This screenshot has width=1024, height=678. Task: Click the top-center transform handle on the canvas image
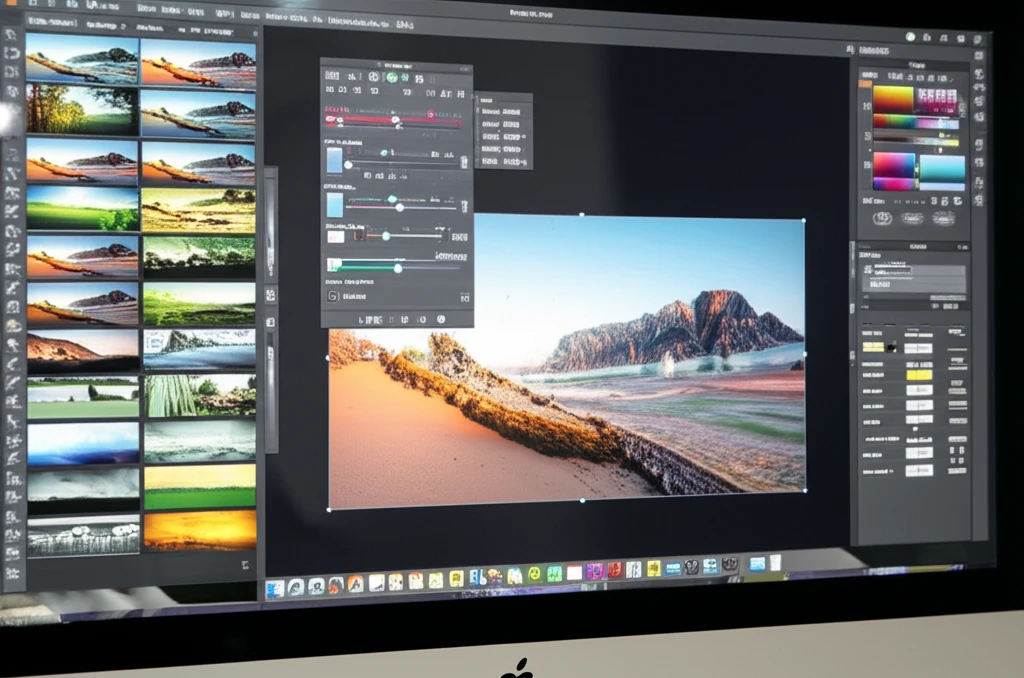[x=582, y=214]
